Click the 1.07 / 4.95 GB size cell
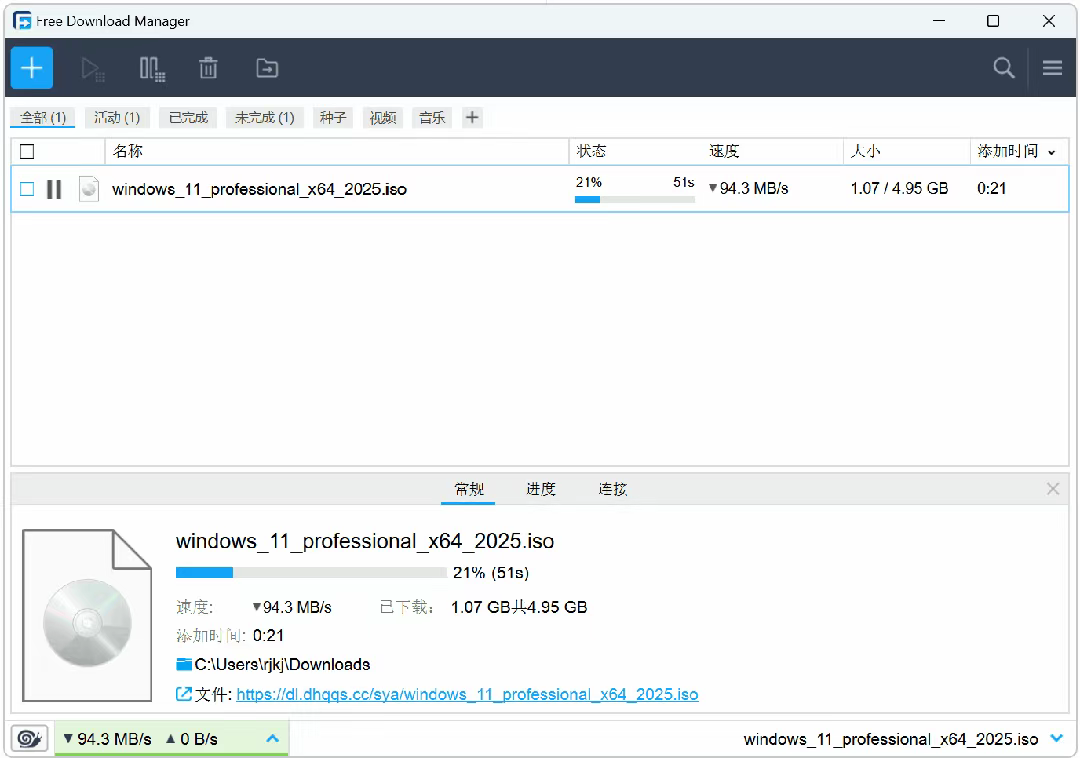 (899, 188)
